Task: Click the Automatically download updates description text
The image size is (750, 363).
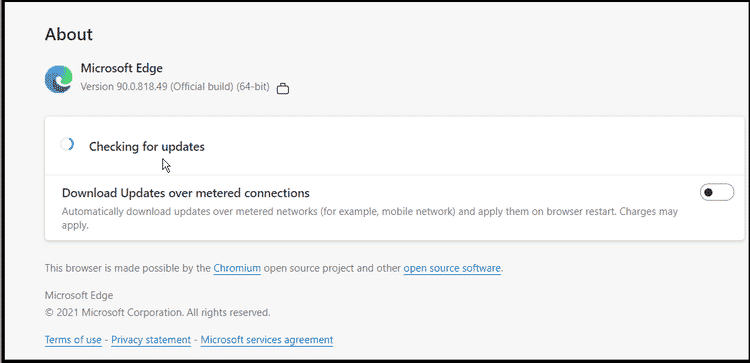Action: (370, 218)
